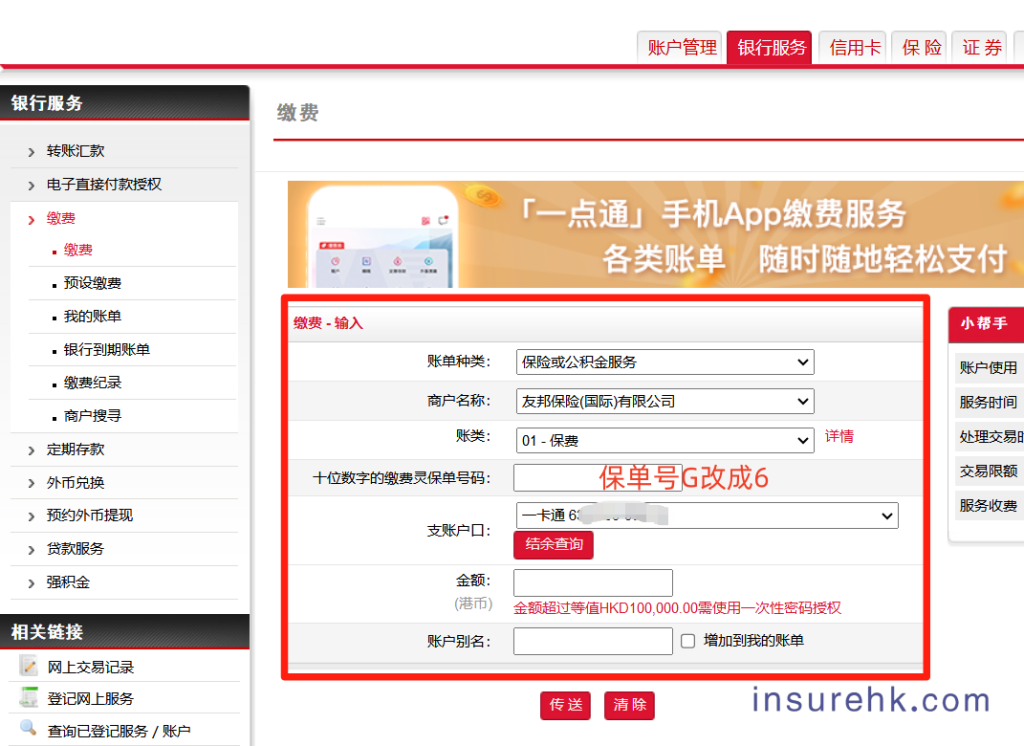
Task: Click the 清除 clear button
Action: (629, 705)
